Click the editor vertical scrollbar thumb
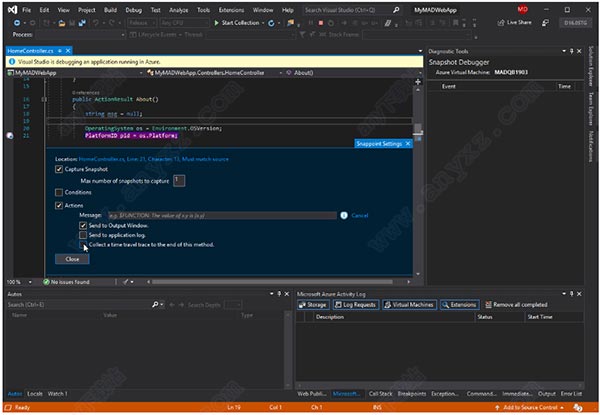 pos(418,129)
